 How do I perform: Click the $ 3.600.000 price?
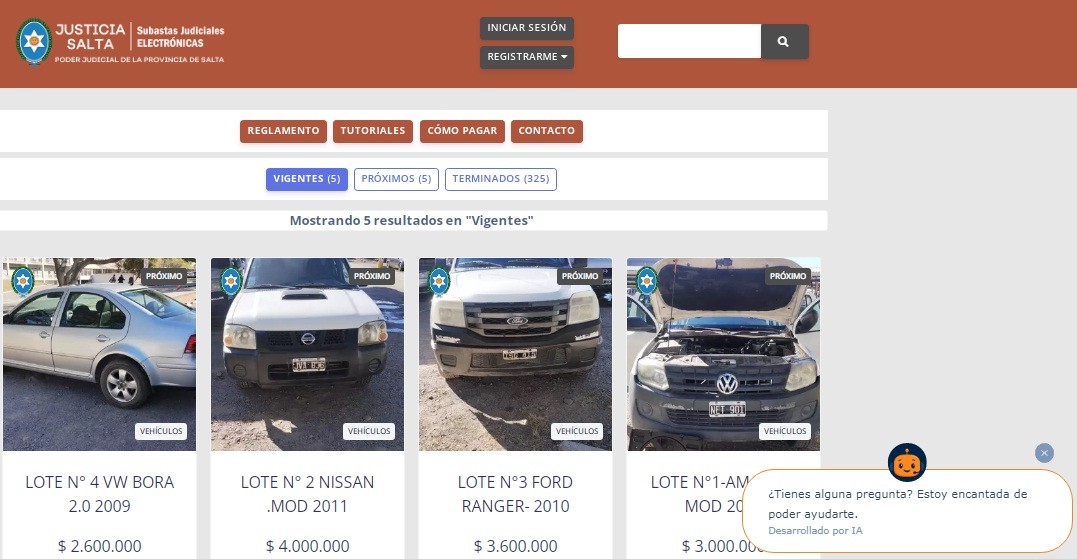(x=515, y=547)
